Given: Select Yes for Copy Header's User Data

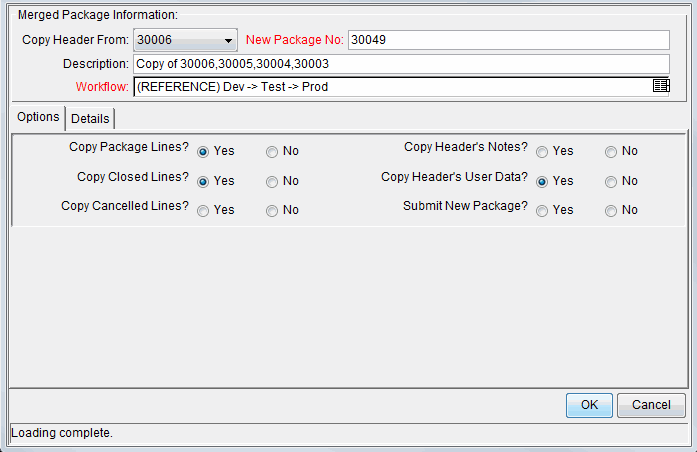Looking at the screenshot, I should 542,181.
